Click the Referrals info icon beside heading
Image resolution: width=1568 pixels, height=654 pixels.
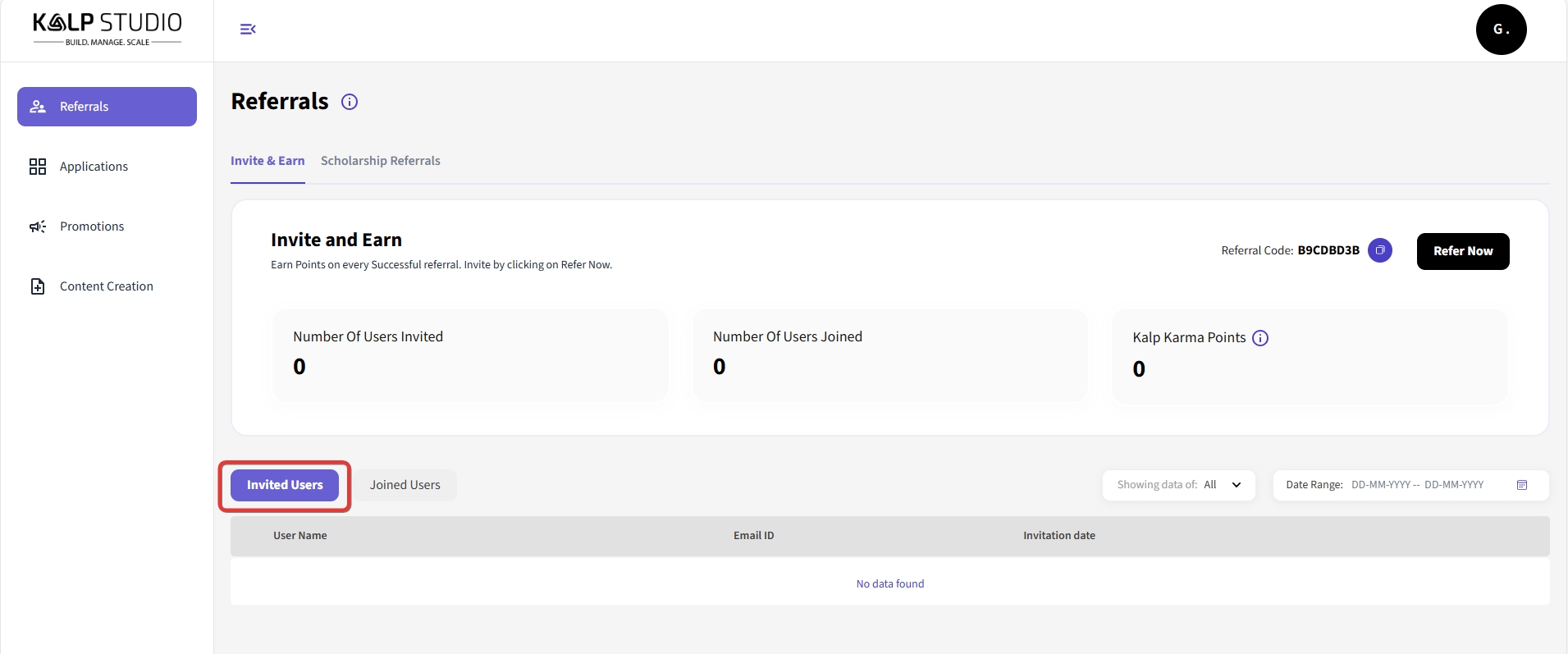click(350, 102)
